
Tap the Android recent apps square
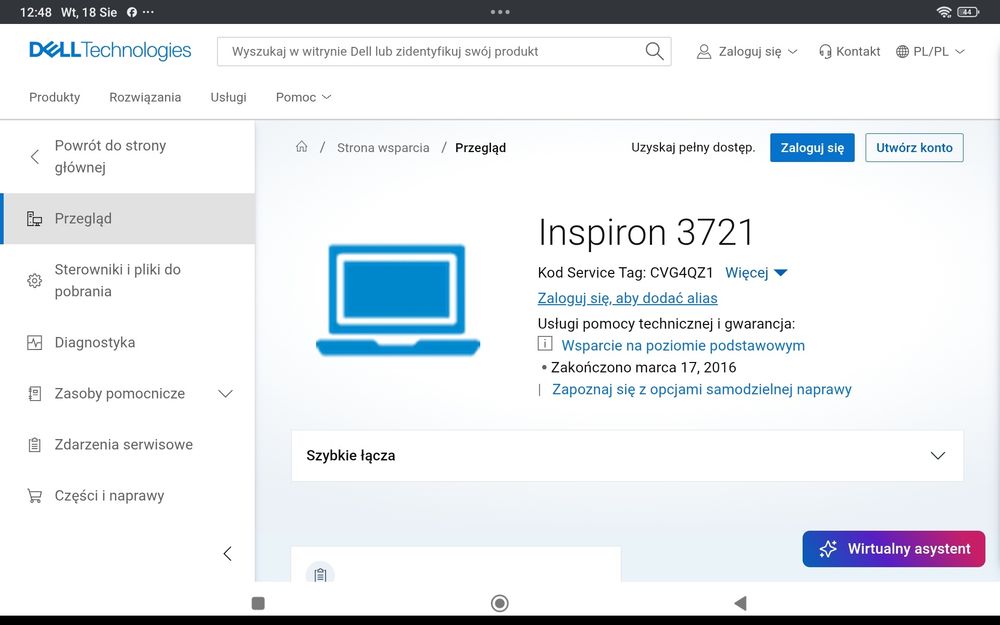pyautogui.click(x=258, y=603)
